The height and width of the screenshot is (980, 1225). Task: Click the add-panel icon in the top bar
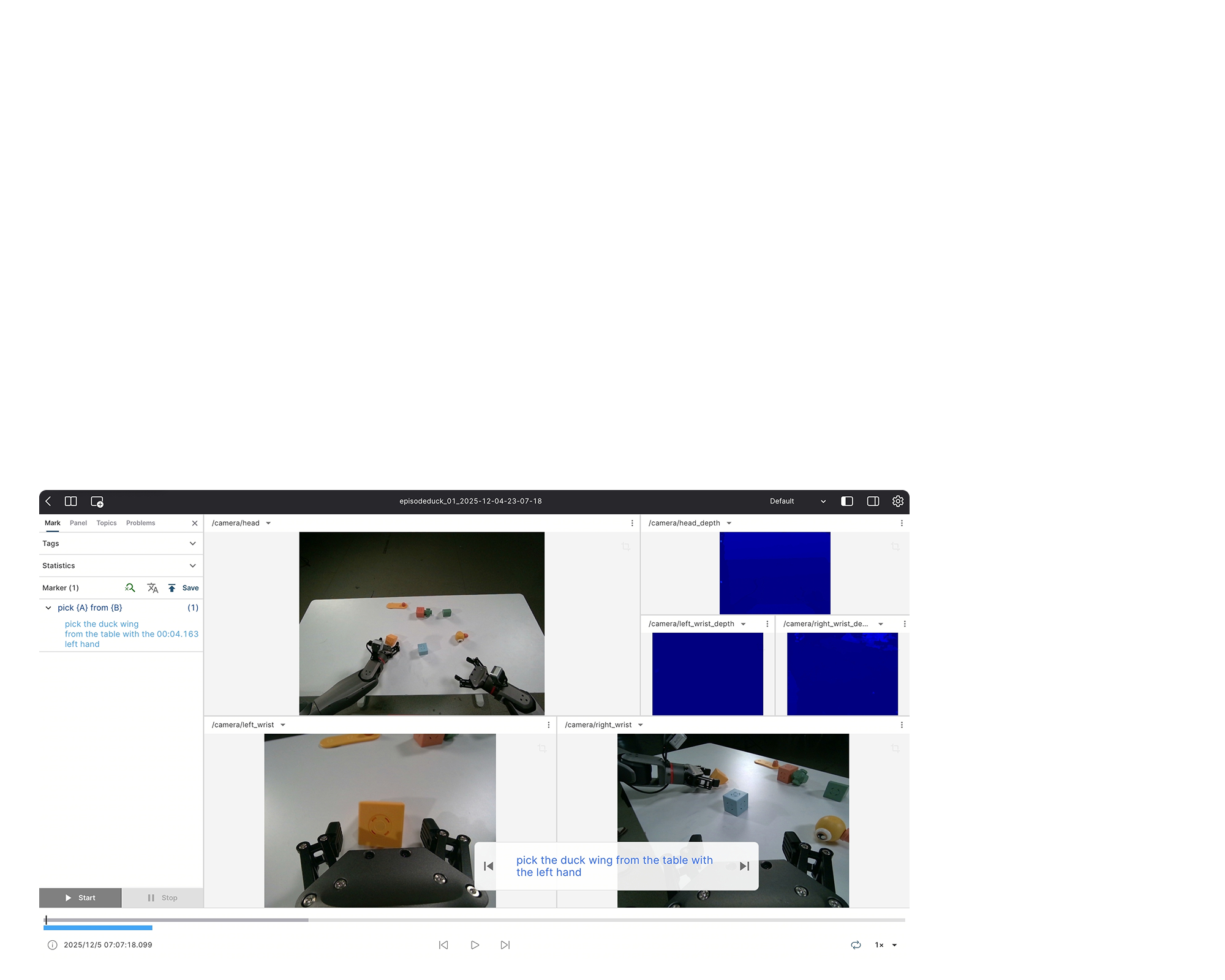coord(97,501)
